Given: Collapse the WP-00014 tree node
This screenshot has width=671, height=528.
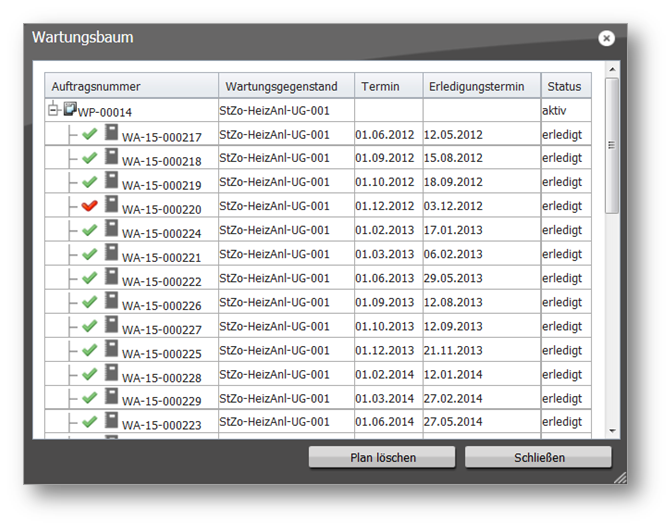Looking at the screenshot, I should [53, 110].
